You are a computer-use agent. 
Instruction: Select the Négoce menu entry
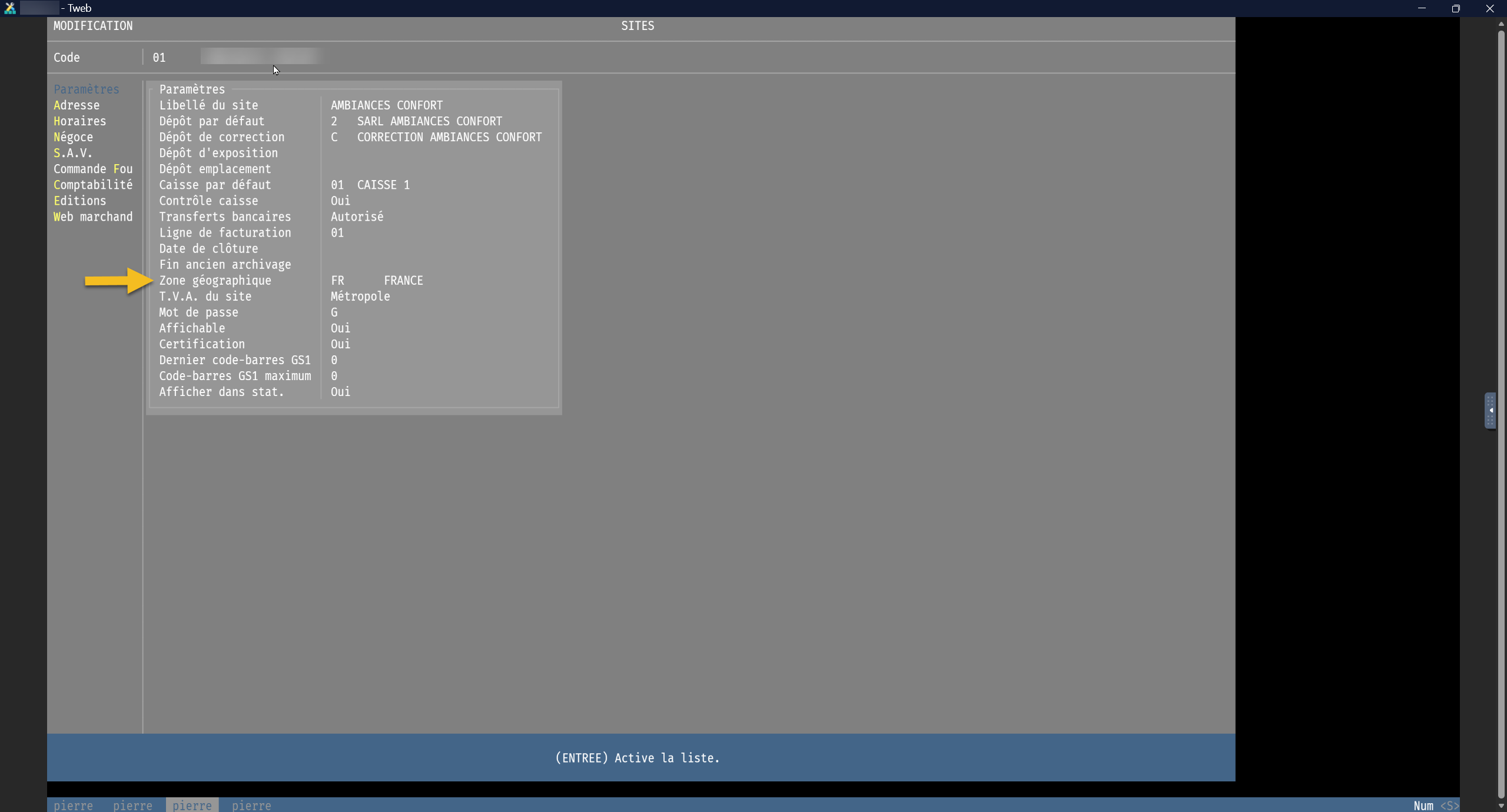click(x=73, y=137)
